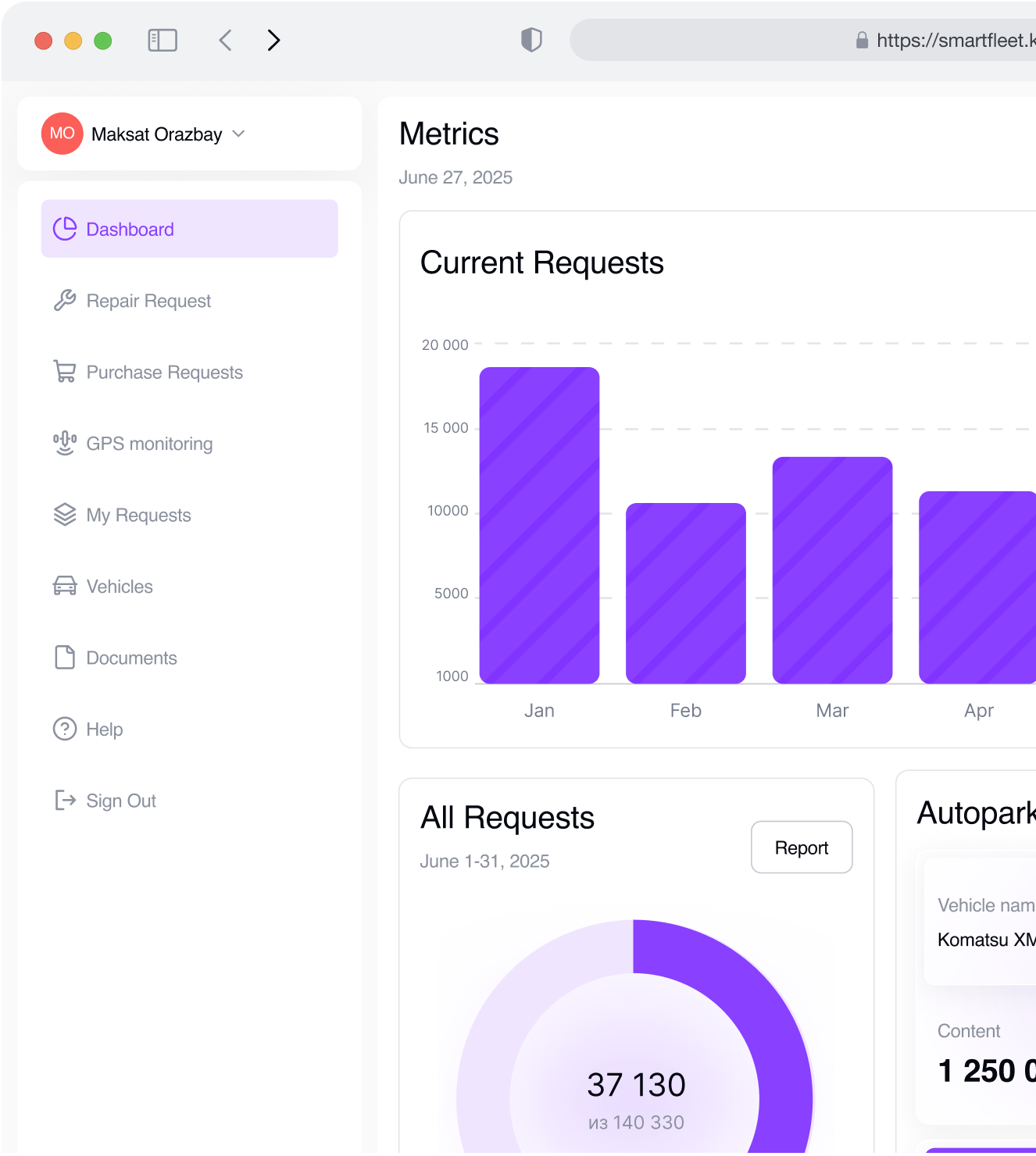This screenshot has width=1036, height=1156.
Task: Select the Jan bar in the chart
Action: point(539,526)
